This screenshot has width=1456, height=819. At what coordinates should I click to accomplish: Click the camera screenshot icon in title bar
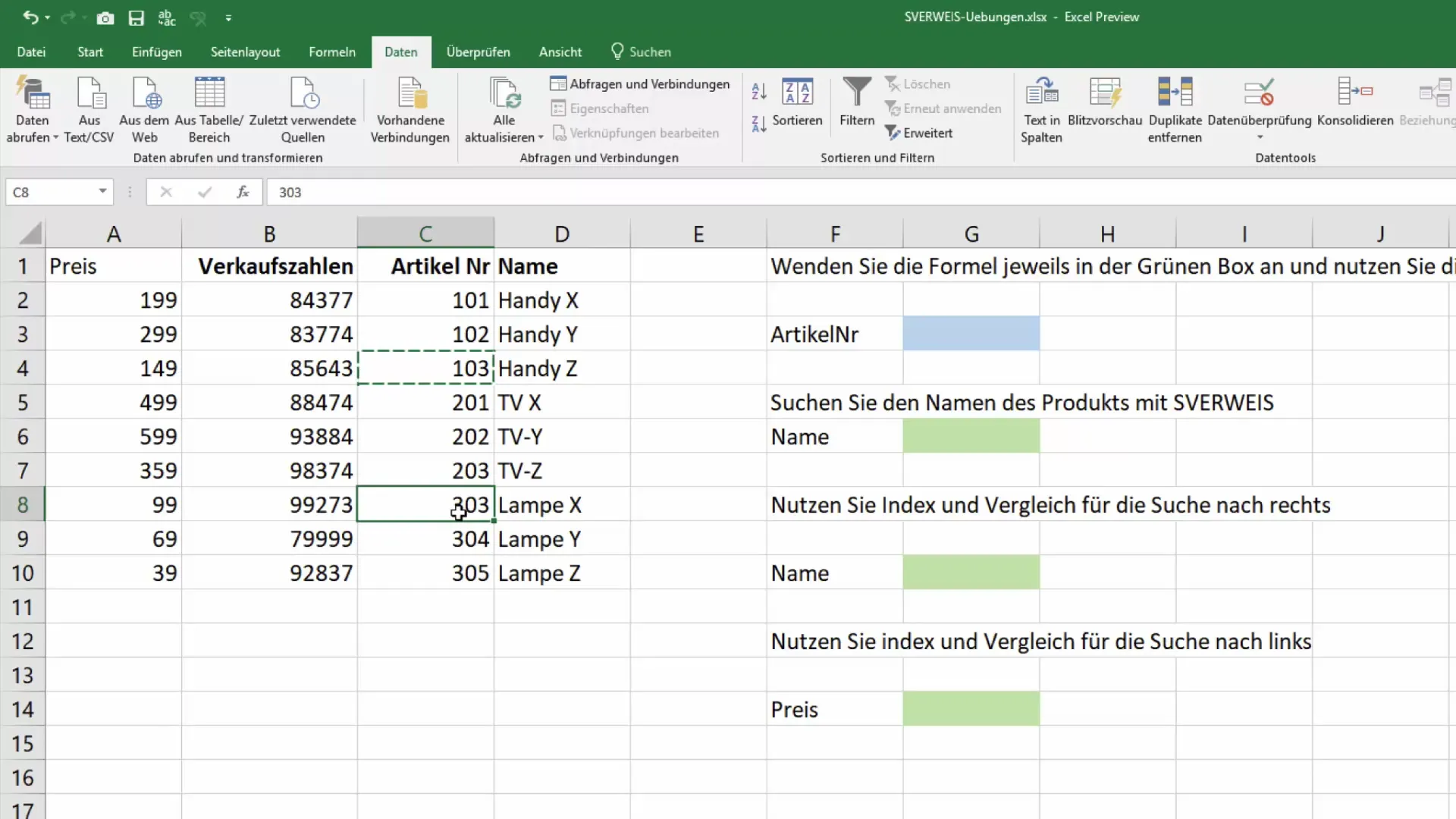point(105,18)
